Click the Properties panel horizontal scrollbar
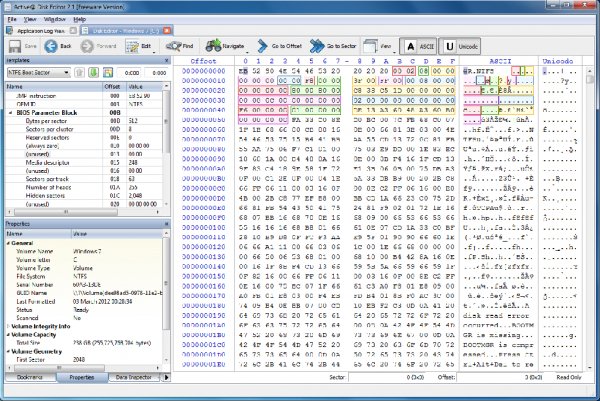Viewport: 600px width, 401px height. [83, 368]
